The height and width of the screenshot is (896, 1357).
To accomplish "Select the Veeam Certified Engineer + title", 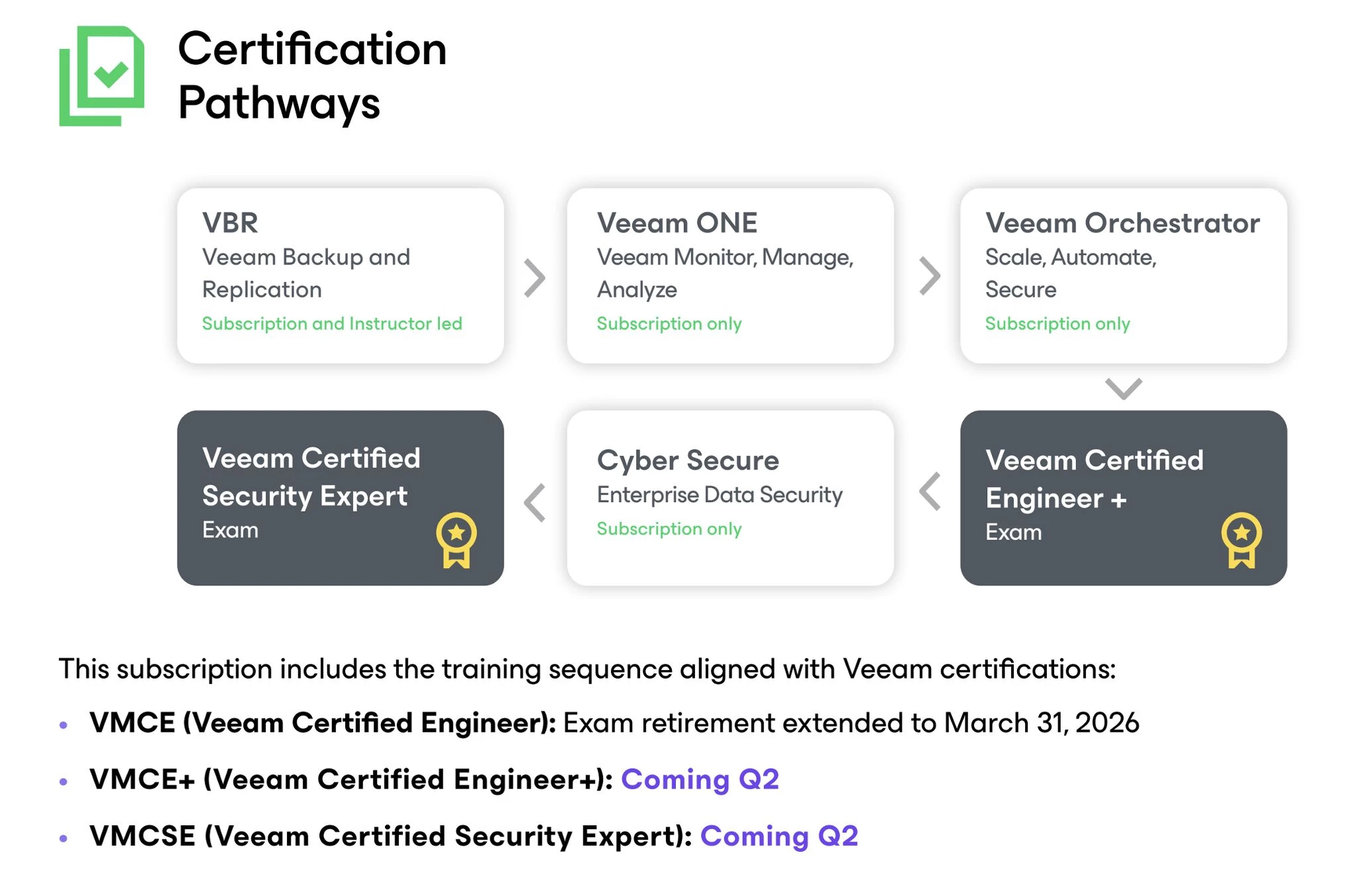I will [x=1094, y=479].
